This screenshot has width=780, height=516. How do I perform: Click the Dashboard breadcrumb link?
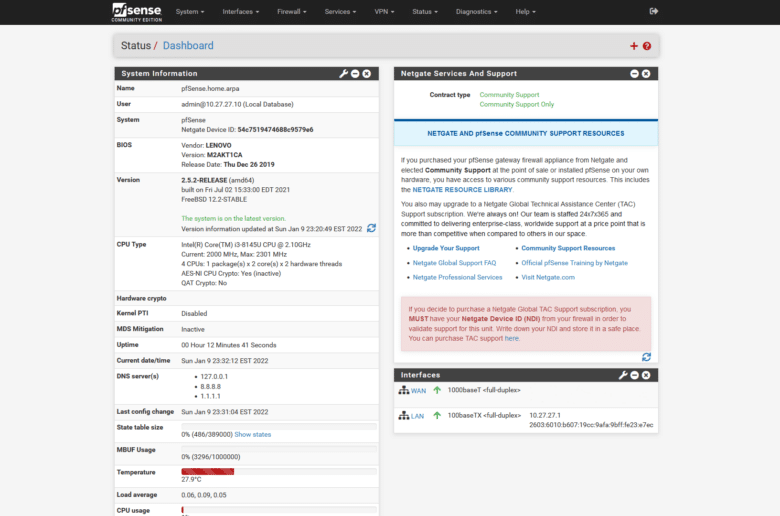(x=188, y=46)
